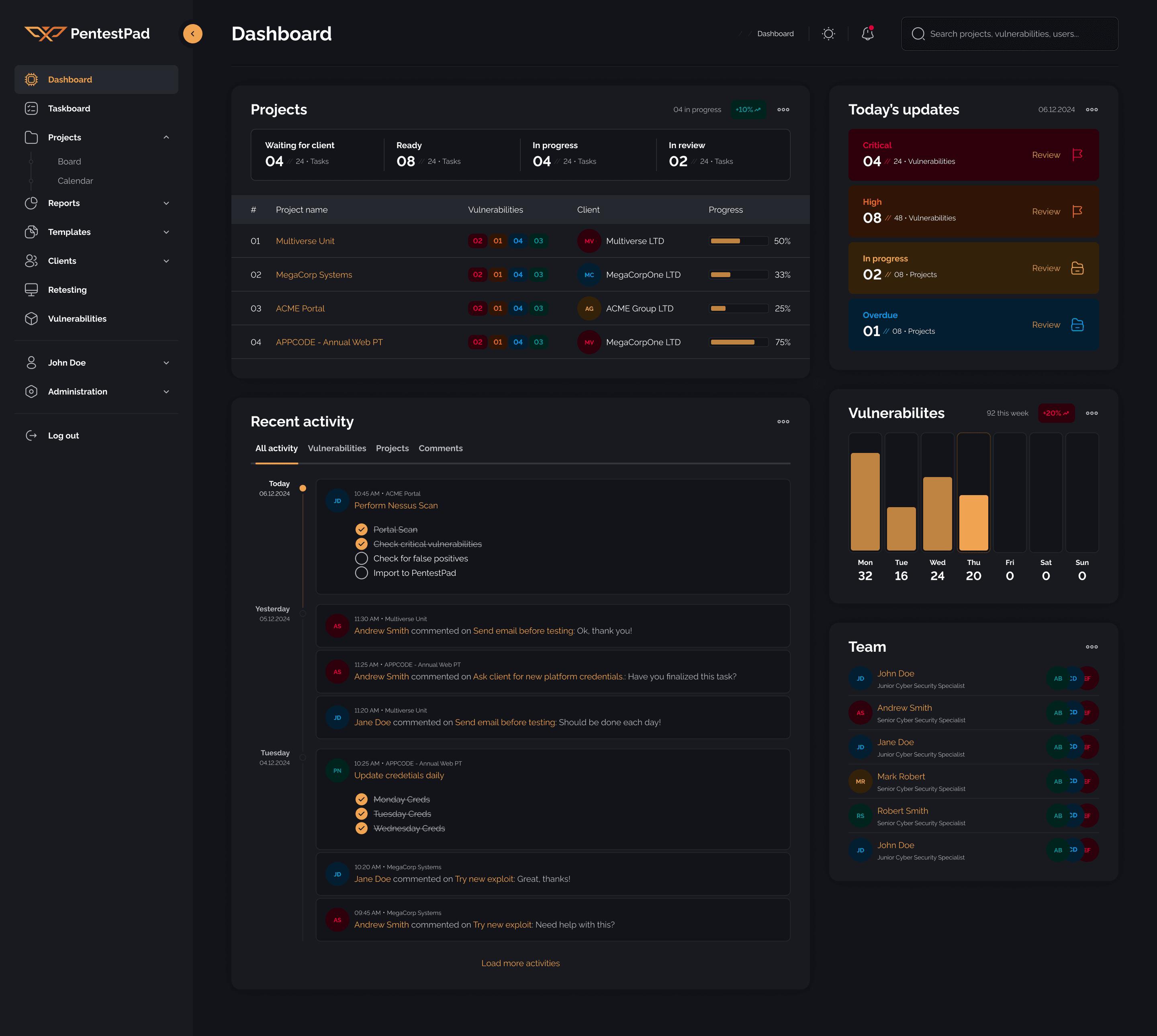
Task: Collapse the Projects section
Action: [166, 137]
